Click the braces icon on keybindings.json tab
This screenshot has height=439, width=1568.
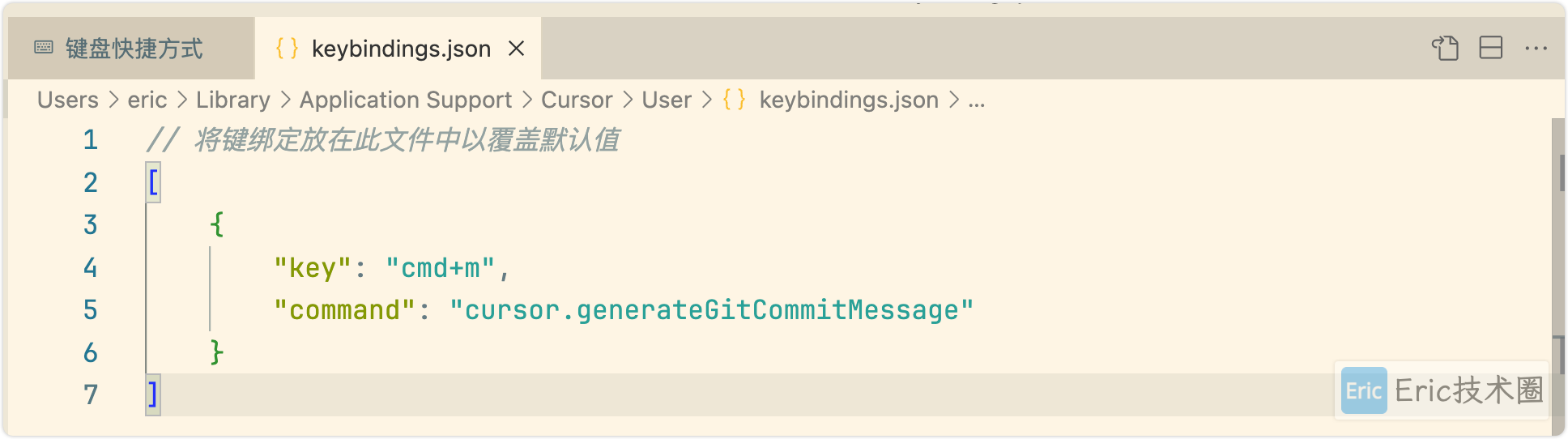click(287, 49)
